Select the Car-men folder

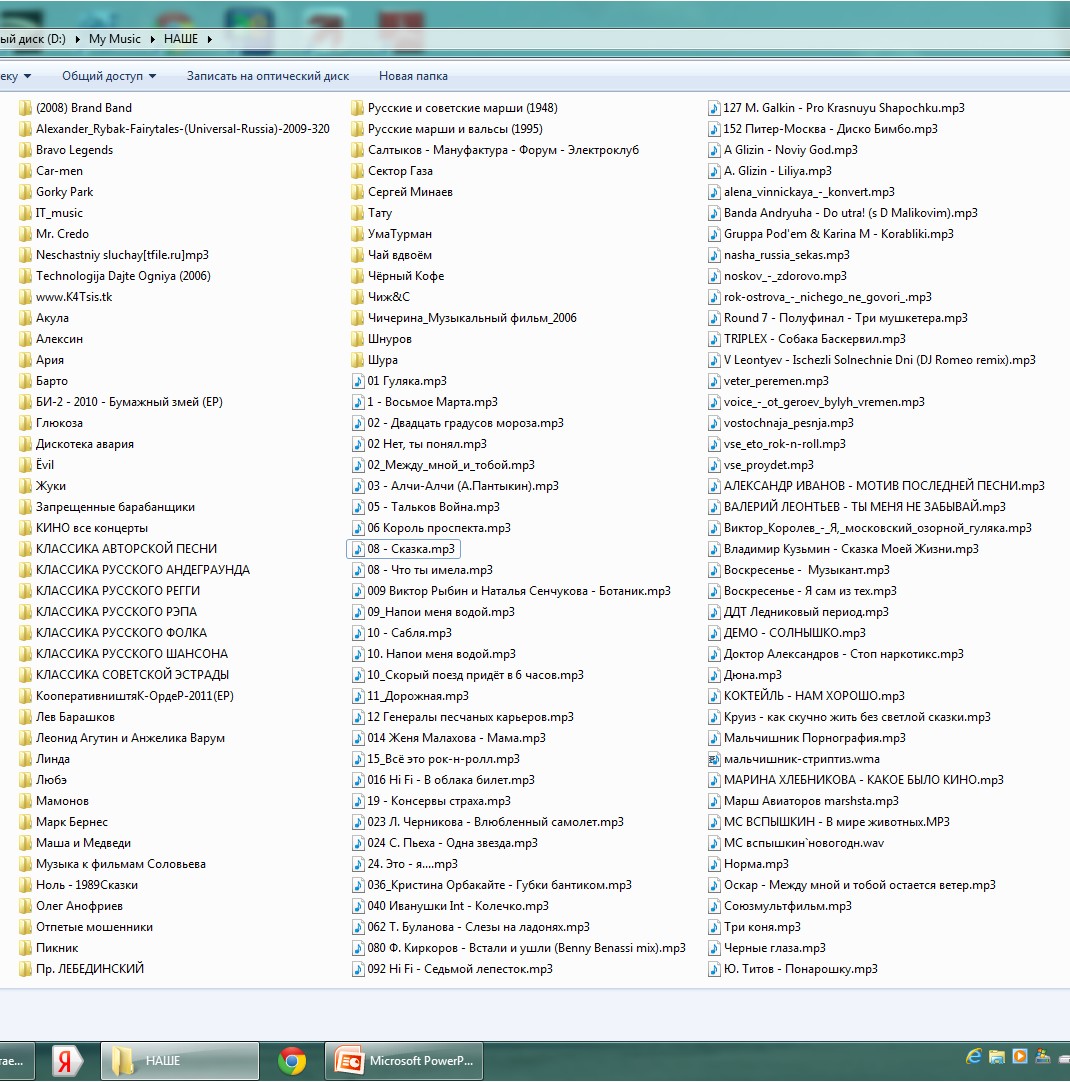(51, 170)
